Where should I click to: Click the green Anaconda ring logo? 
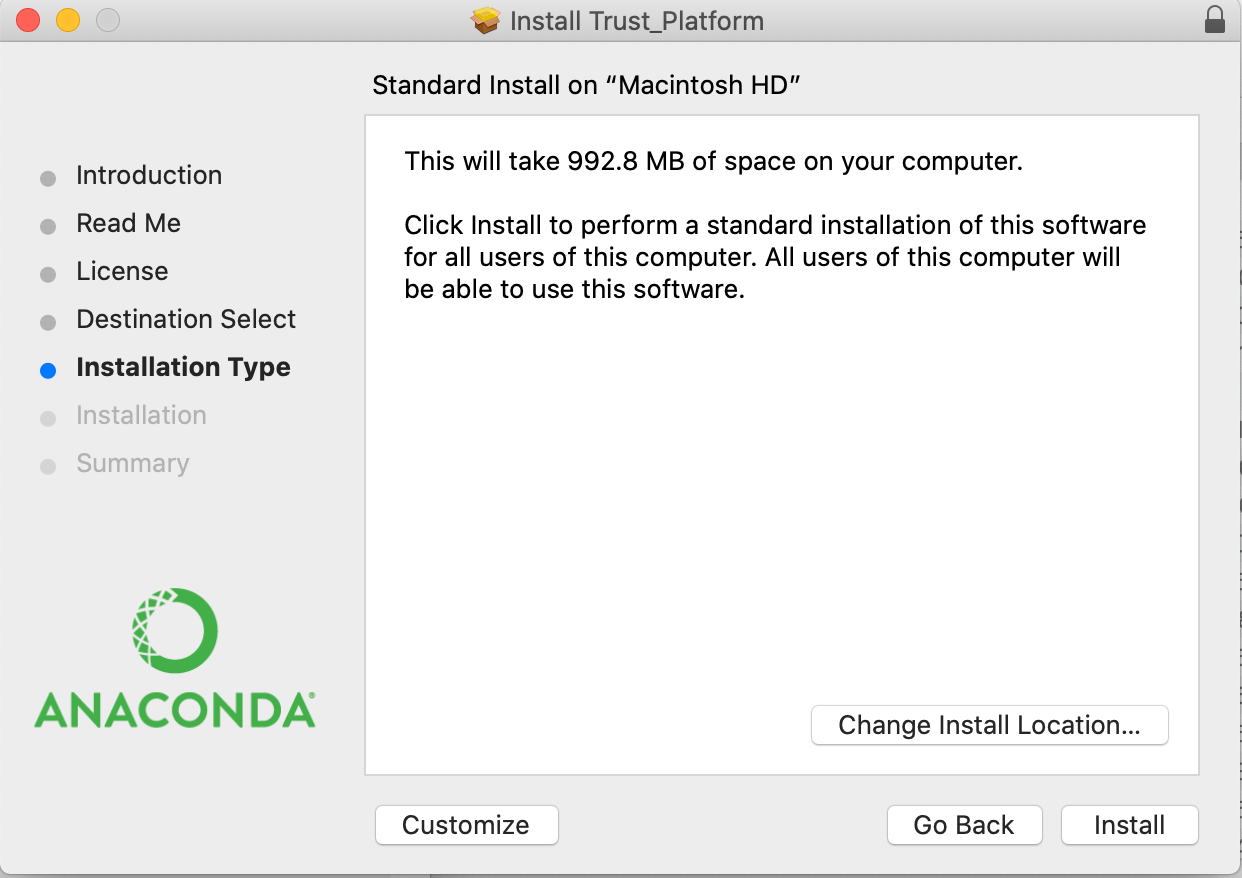tap(175, 630)
